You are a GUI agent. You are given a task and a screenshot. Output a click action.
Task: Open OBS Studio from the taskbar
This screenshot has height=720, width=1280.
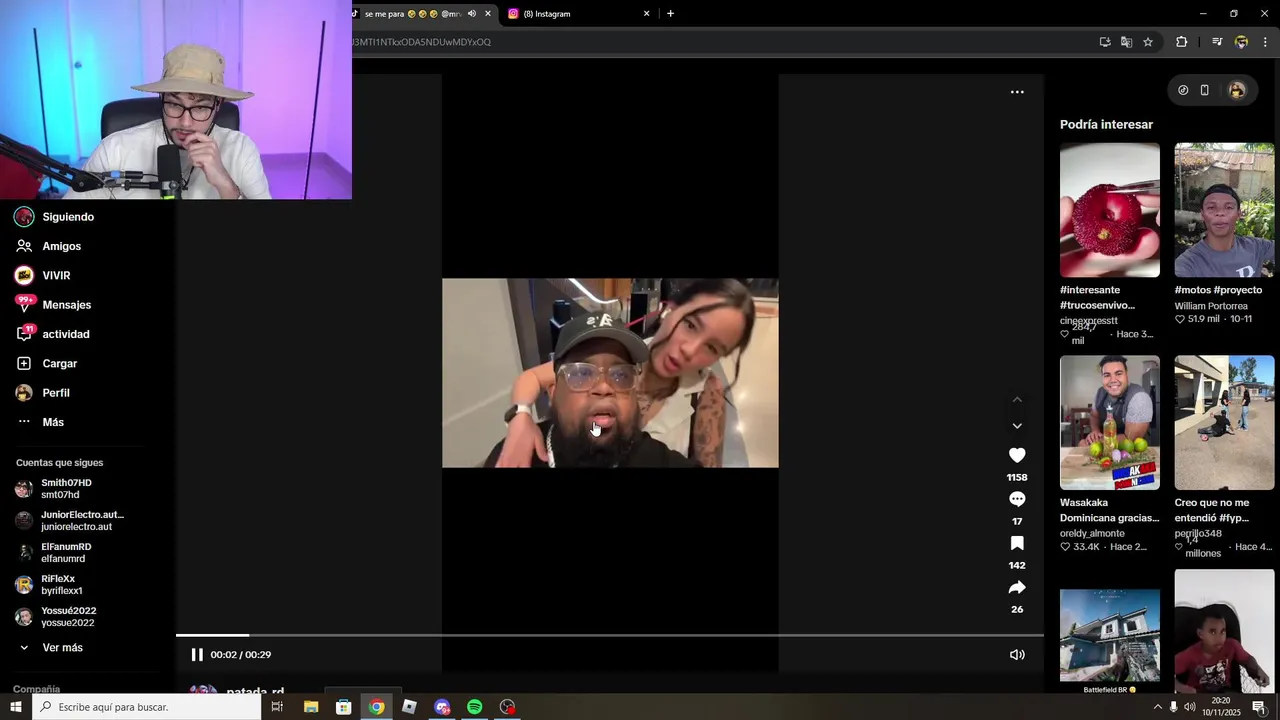click(507, 707)
